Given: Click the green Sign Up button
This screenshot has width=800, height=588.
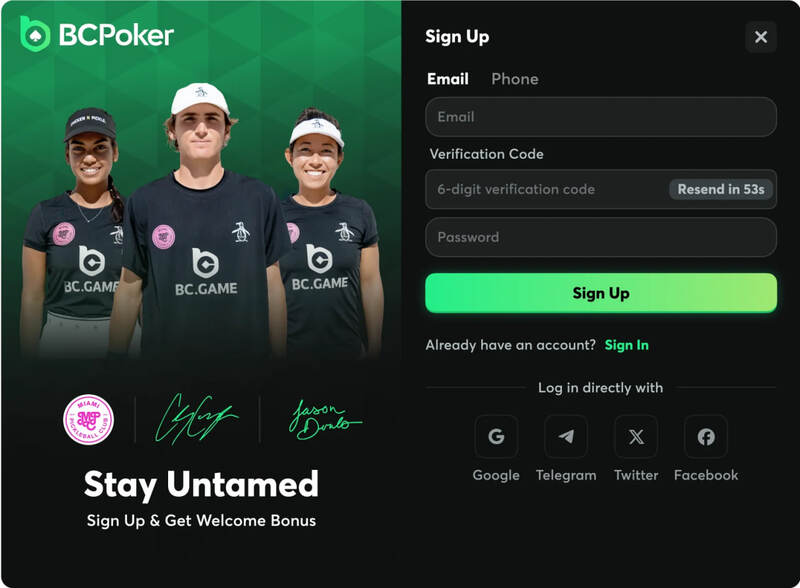Looking at the screenshot, I should (601, 293).
